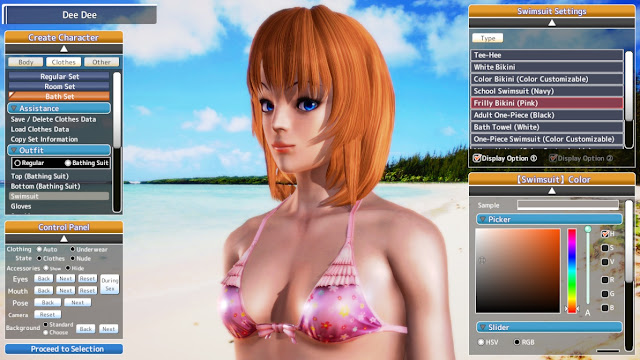This screenshot has width=640, height=360.
Task: Collapse the Control Panel arrow
Action: click(64, 238)
